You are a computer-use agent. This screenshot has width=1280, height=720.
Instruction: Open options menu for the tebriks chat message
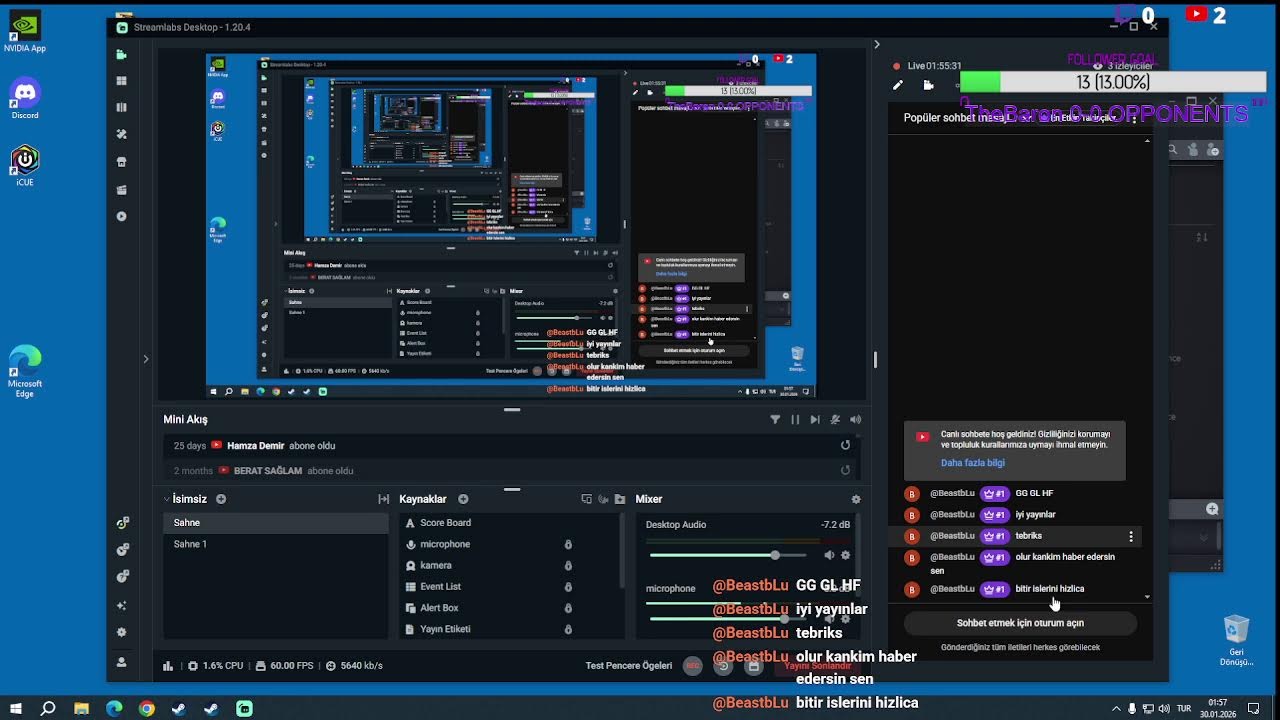point(1131,537)
